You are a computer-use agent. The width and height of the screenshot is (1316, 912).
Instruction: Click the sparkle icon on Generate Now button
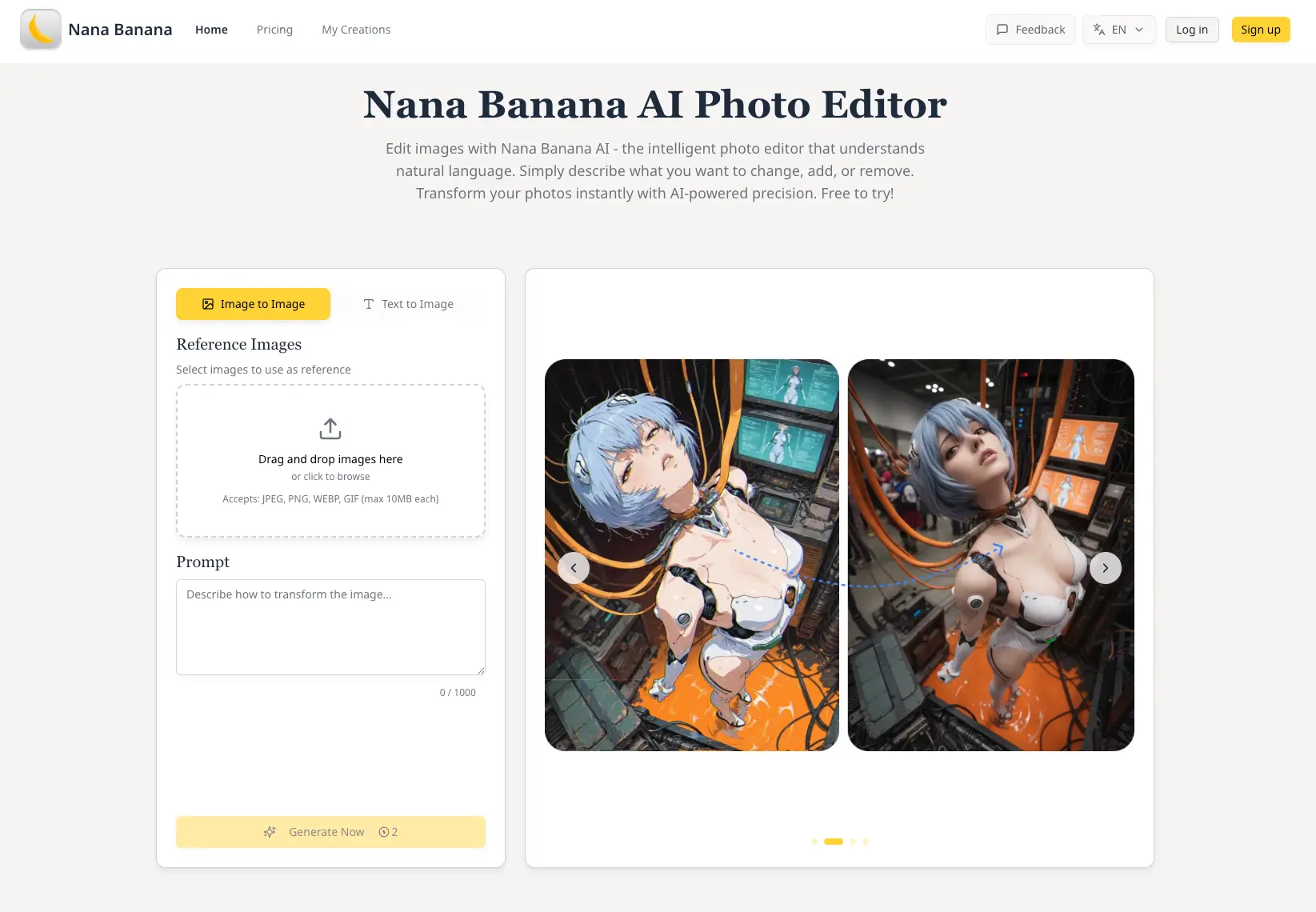point(270,832)
